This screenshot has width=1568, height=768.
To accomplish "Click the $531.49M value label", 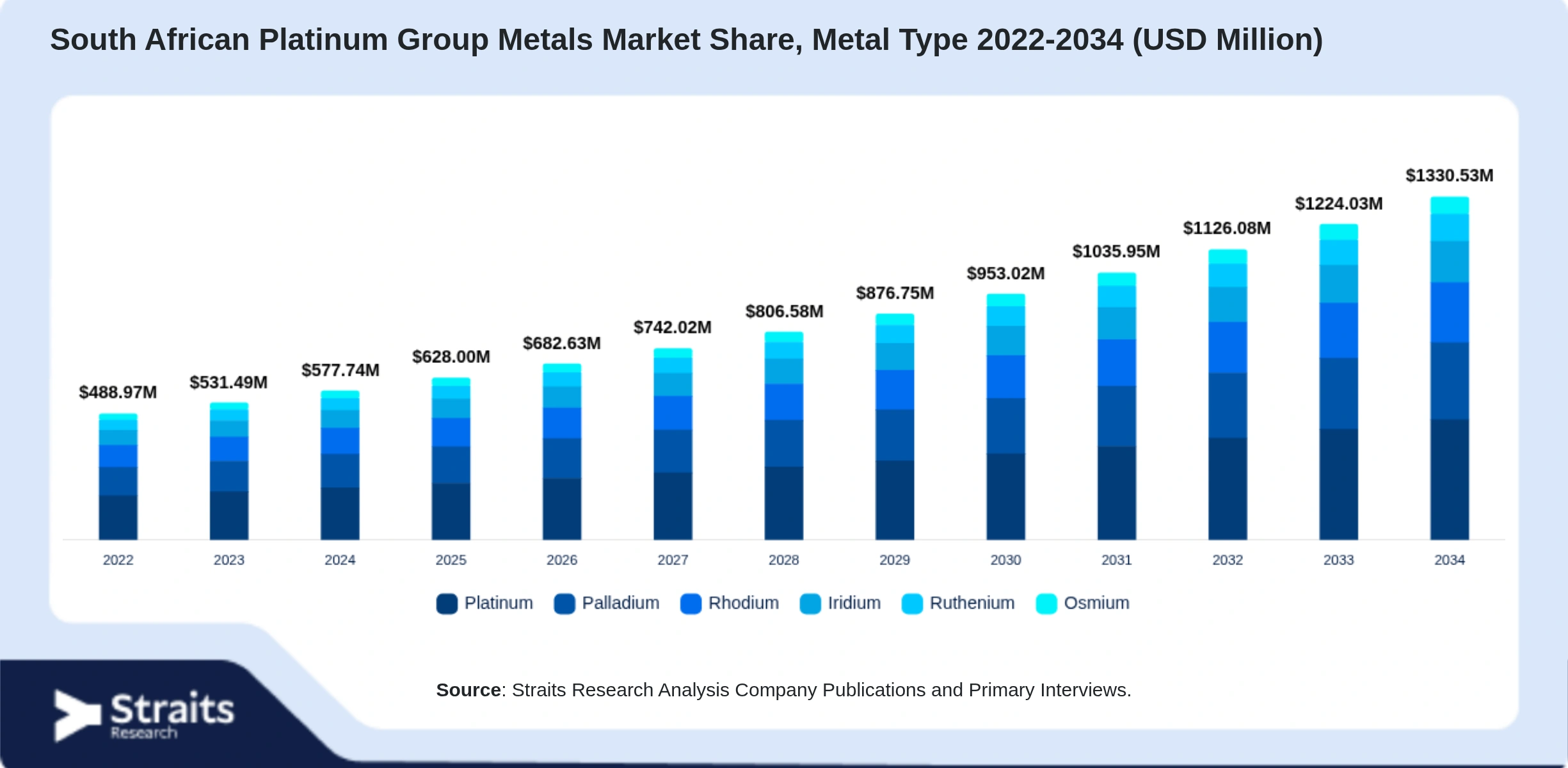I will point(228,383).
